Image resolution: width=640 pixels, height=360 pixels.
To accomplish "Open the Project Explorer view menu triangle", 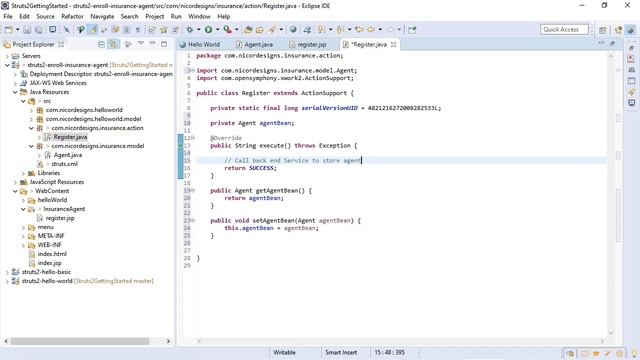I will coord(141,43).
